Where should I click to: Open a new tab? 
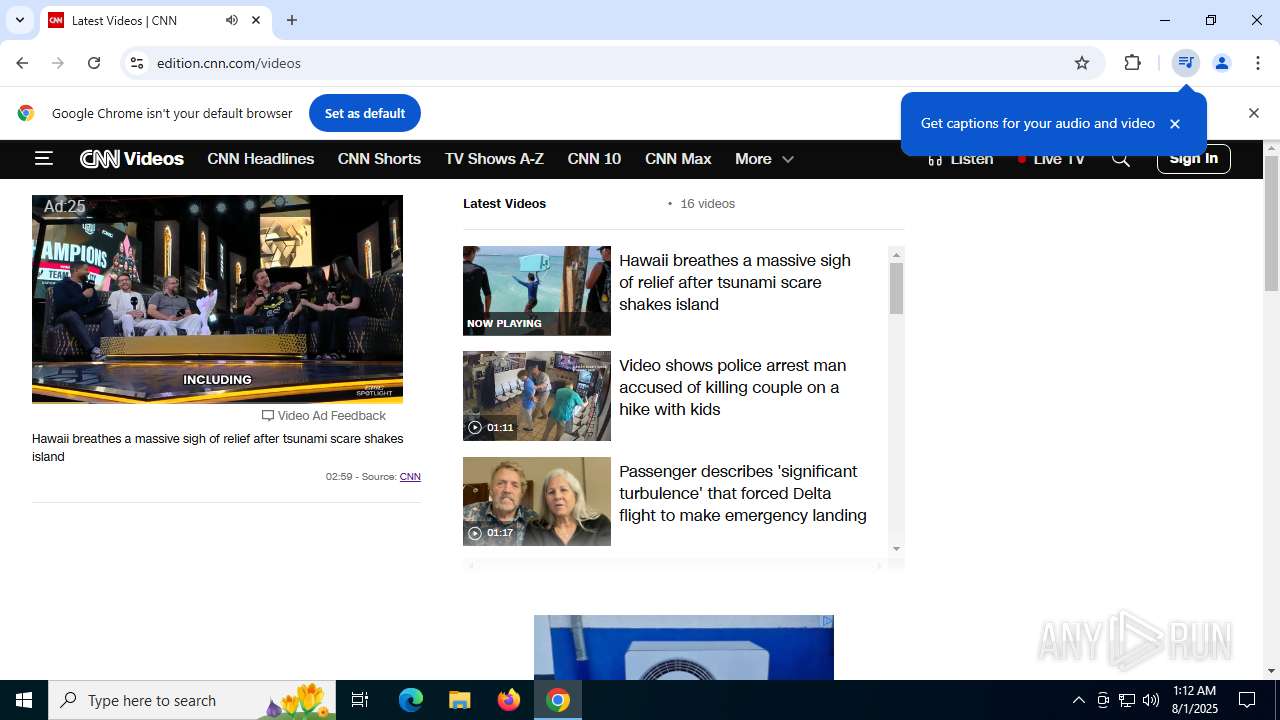[292, 20]
